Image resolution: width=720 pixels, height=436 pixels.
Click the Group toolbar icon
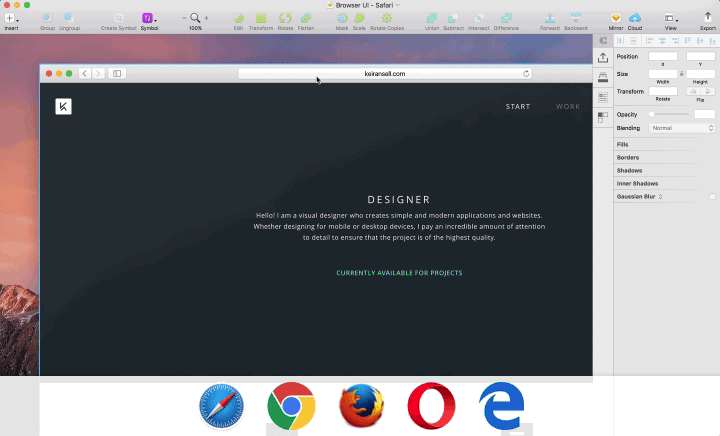click(47, 18)
